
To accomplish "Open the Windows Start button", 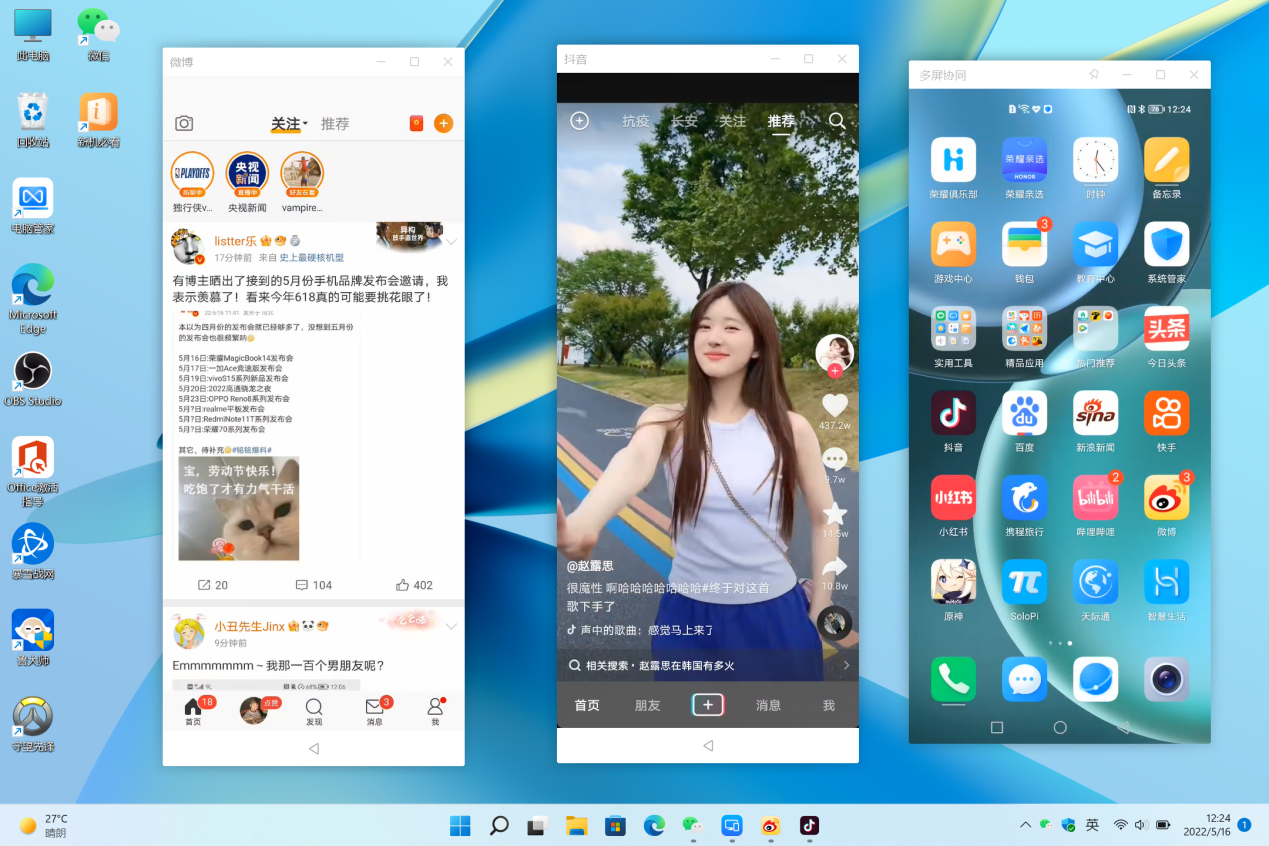I will click(460, 825).
